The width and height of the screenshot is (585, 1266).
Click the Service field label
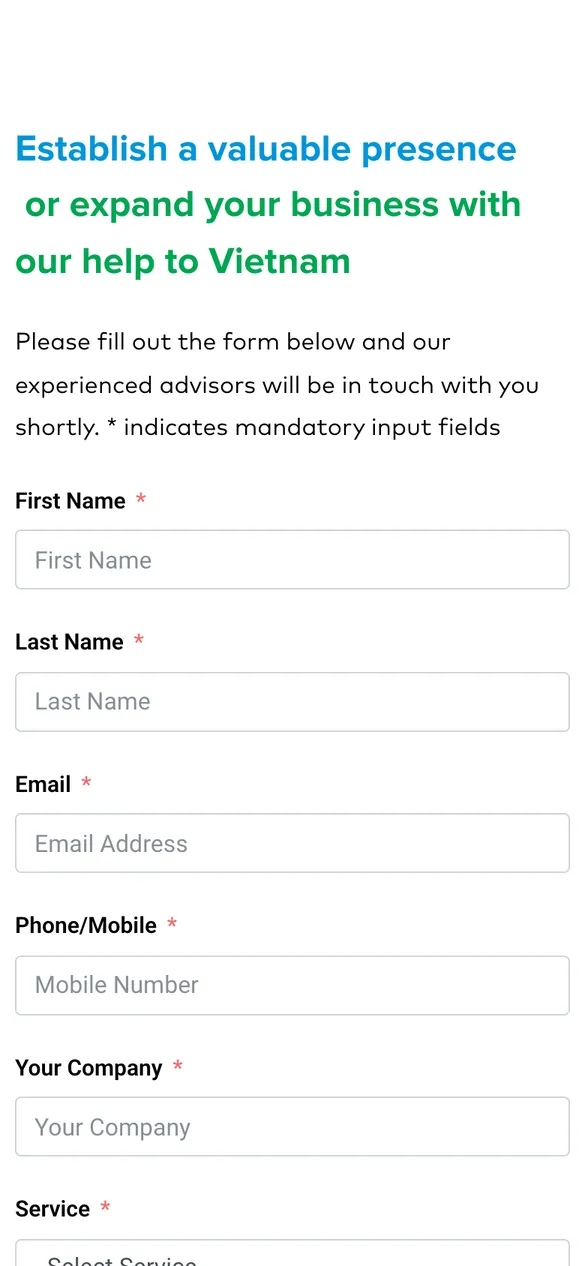(53, 1209)
